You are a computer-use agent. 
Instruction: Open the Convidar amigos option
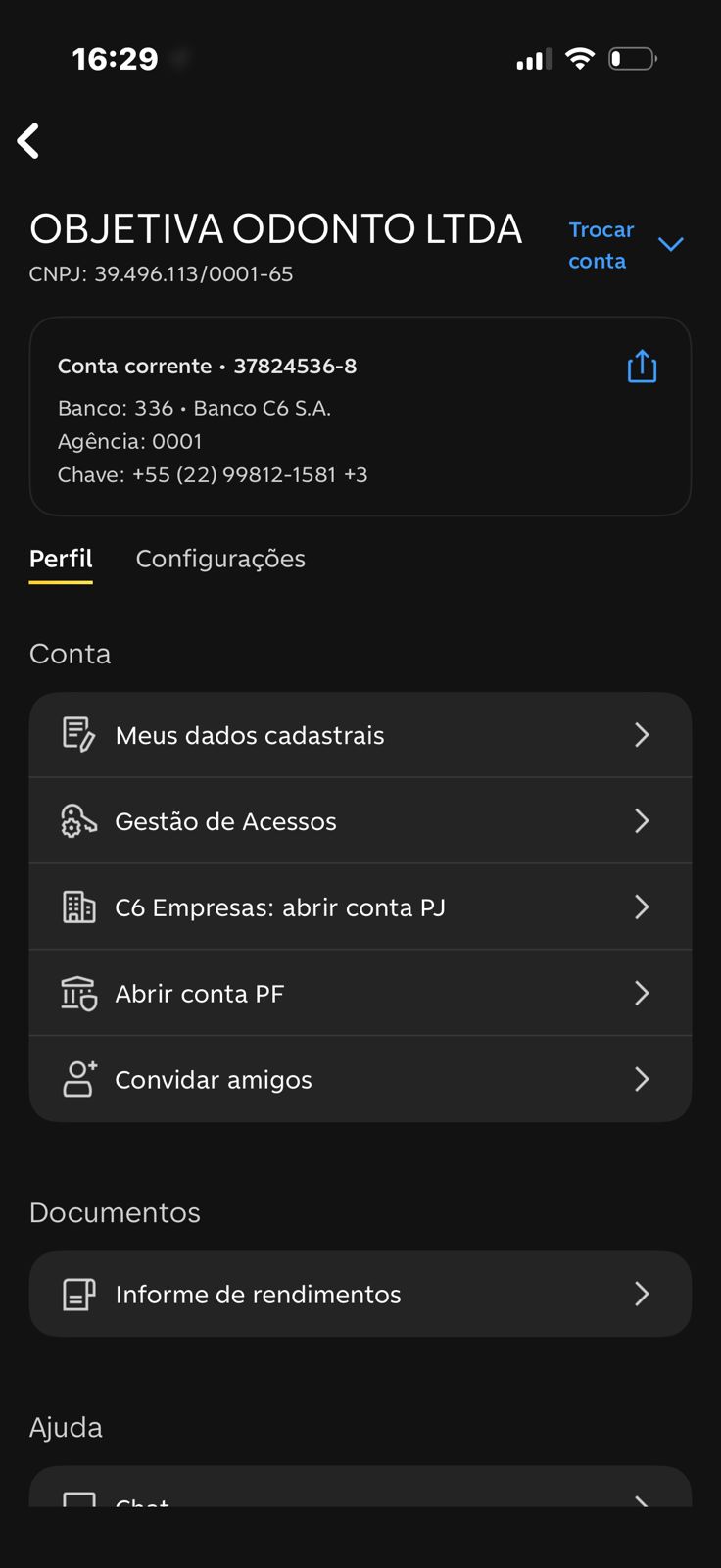tap(214, 1080)
